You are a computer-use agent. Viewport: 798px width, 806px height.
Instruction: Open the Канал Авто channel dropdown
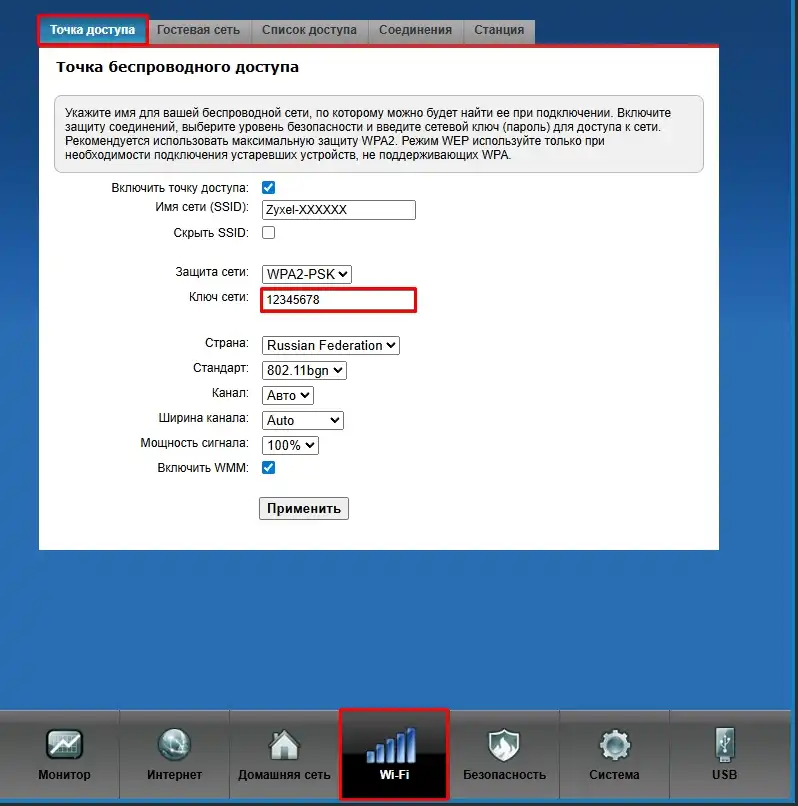pyautogui.click(x=288, y=395)
